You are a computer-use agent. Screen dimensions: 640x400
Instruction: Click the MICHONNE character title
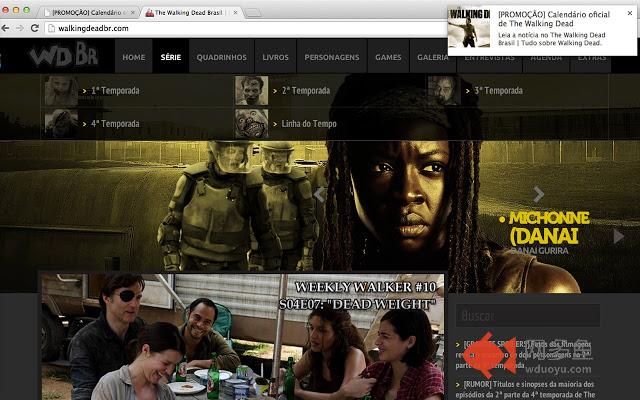[x=549, y=218]
